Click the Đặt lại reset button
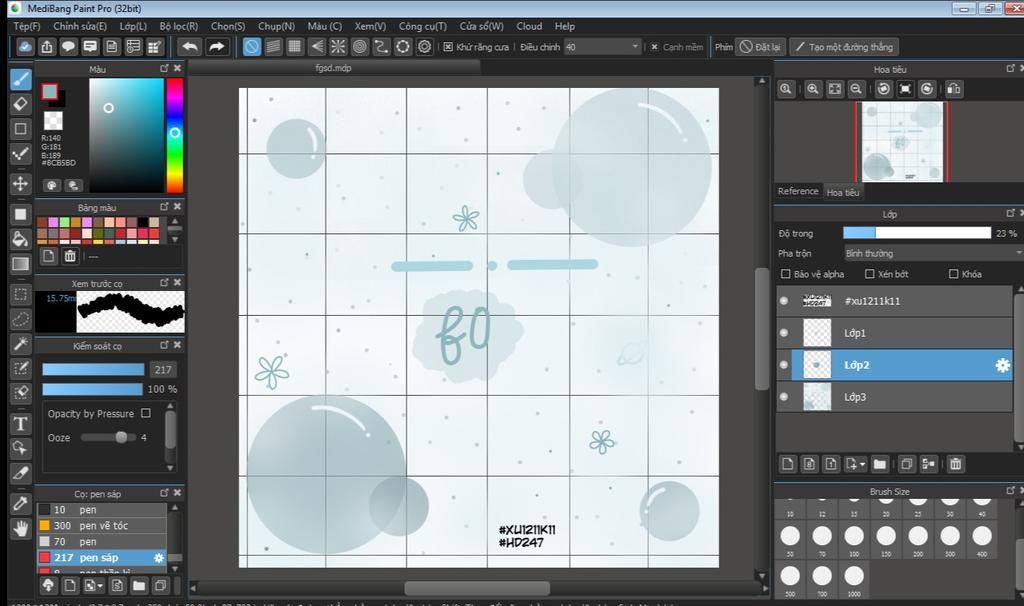 tap(760, 47)
